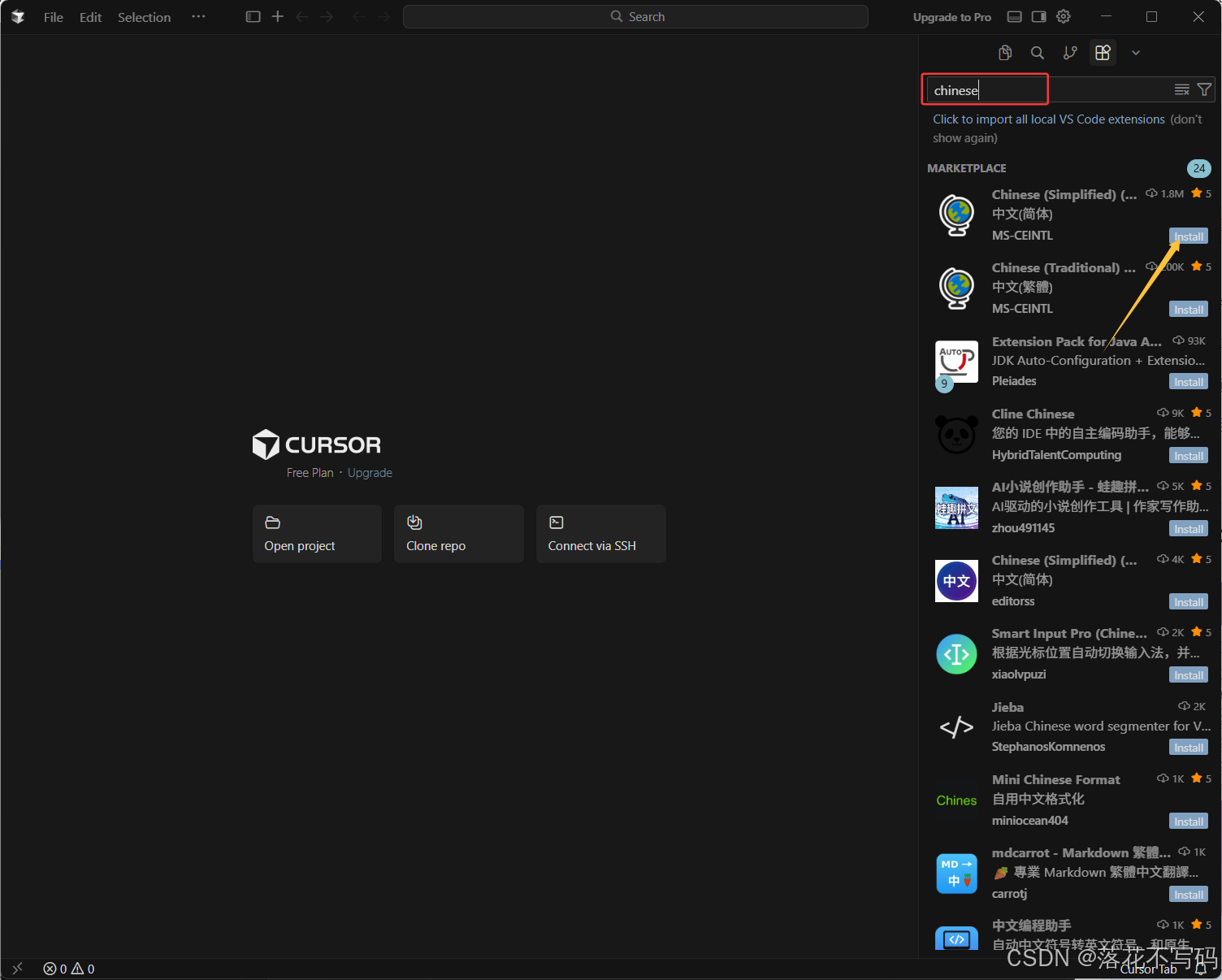The width and height of the screenshot is (1222, 980).
Task: Toggle the primary sidebar layout icon
Action: pyautogui.click(x=253, y=16)
